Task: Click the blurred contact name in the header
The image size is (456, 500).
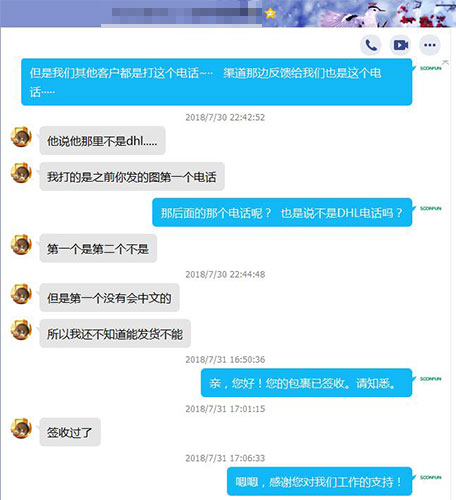Action: pyautogui.click(x=187, y=13)
